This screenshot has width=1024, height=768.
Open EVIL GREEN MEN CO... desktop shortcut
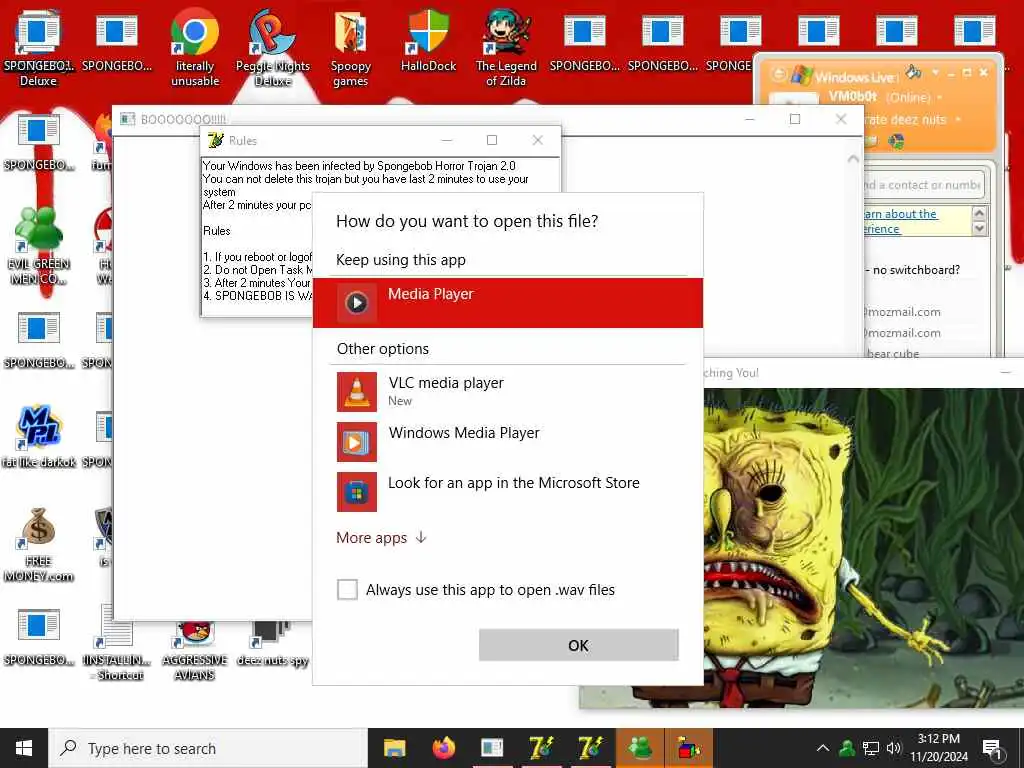39,246
